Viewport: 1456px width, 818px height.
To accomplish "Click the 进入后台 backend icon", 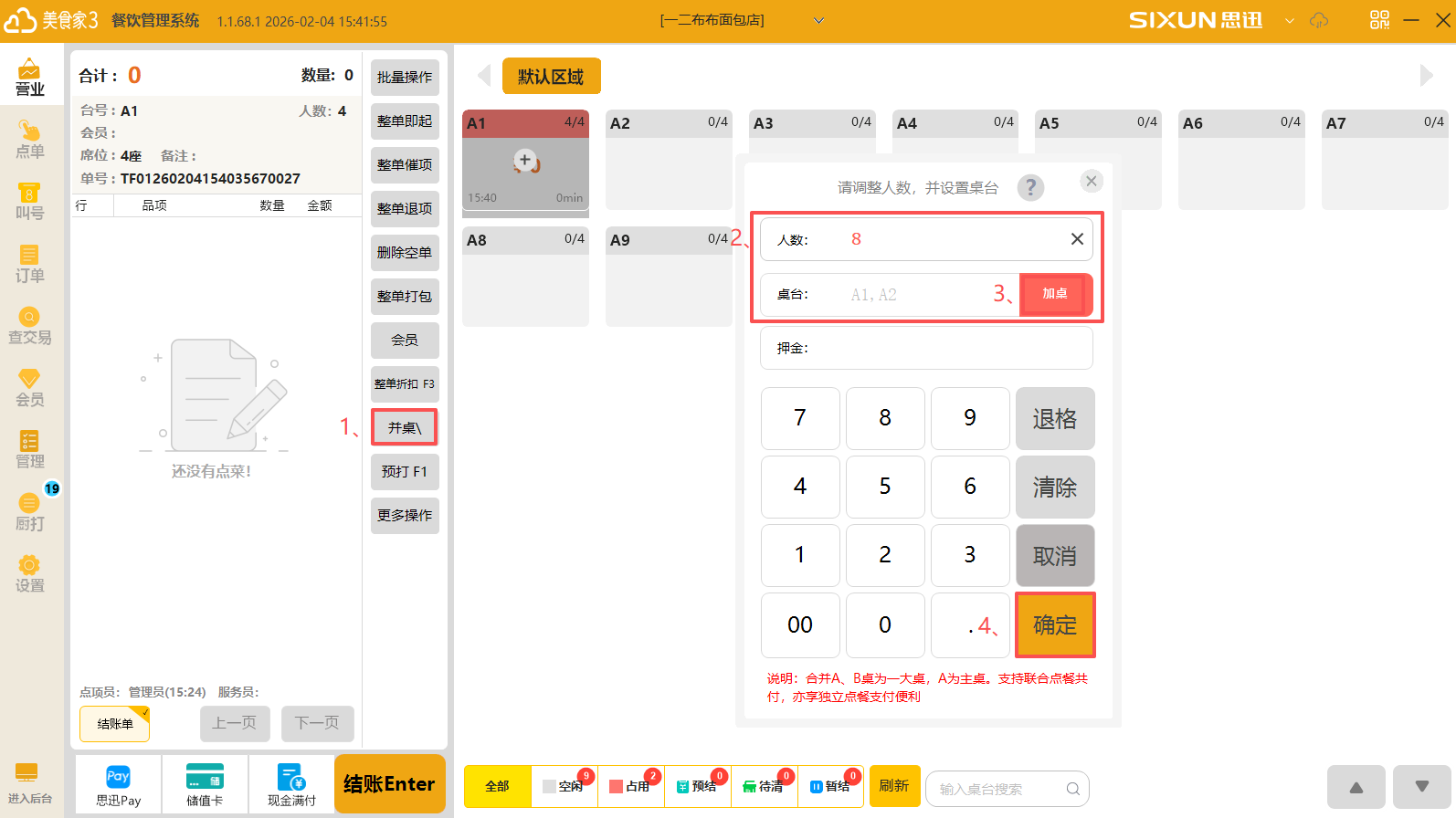I will 29,783.
